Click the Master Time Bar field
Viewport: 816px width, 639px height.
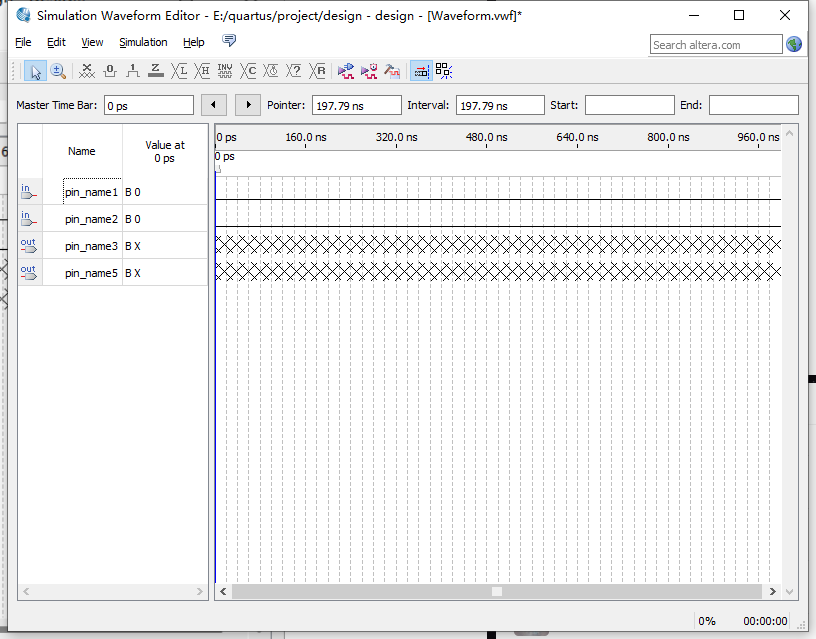click(149, 106)
